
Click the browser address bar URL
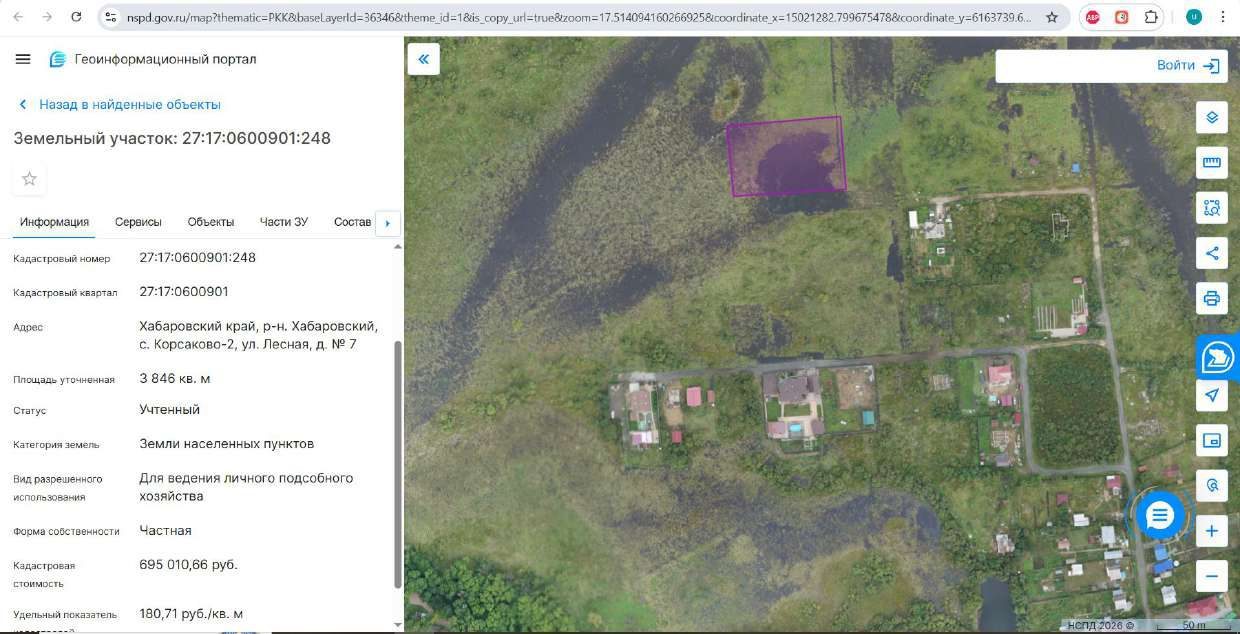[578, 17]
